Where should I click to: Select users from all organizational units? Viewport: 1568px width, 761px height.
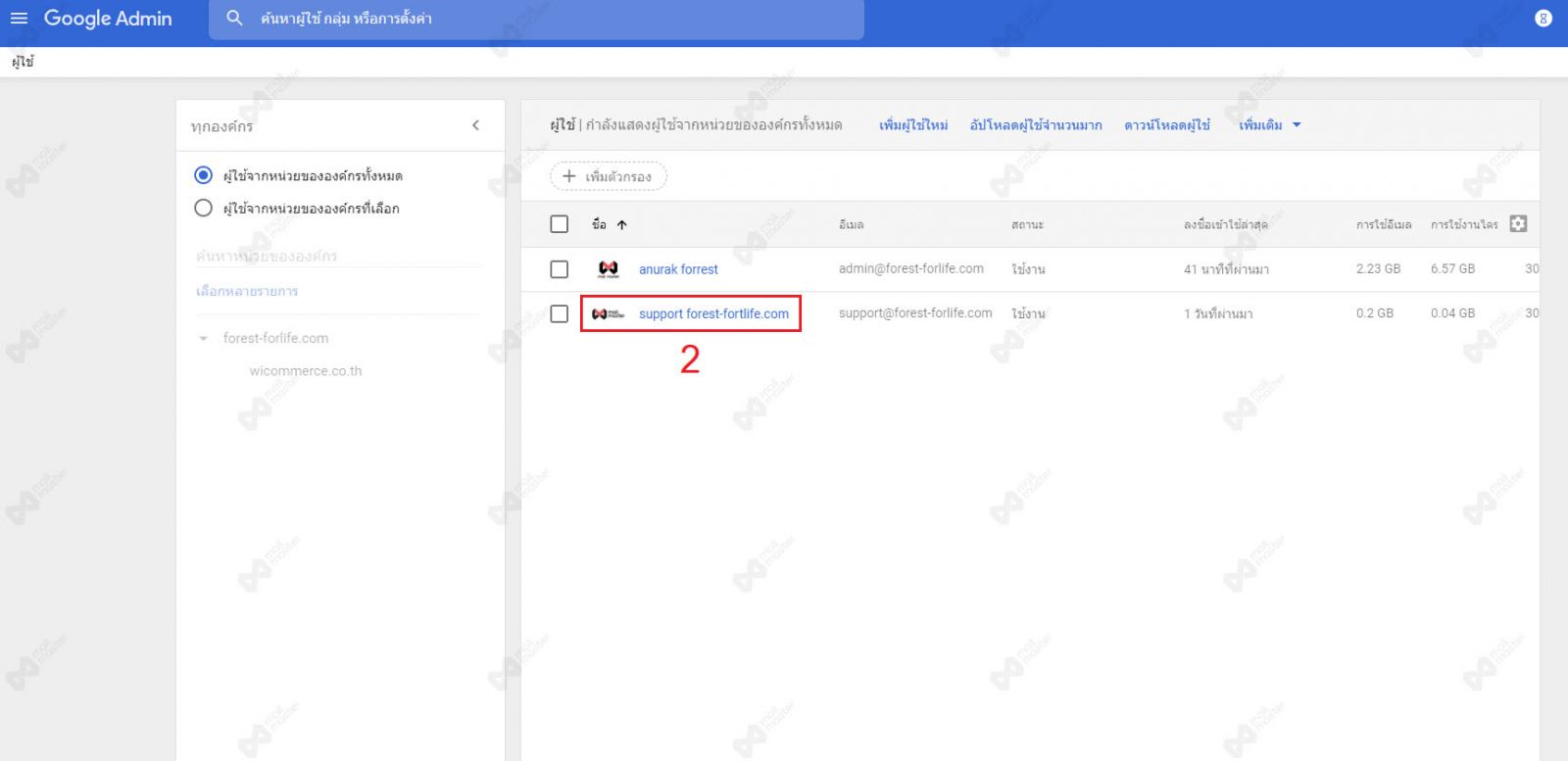tap(203, 175)
